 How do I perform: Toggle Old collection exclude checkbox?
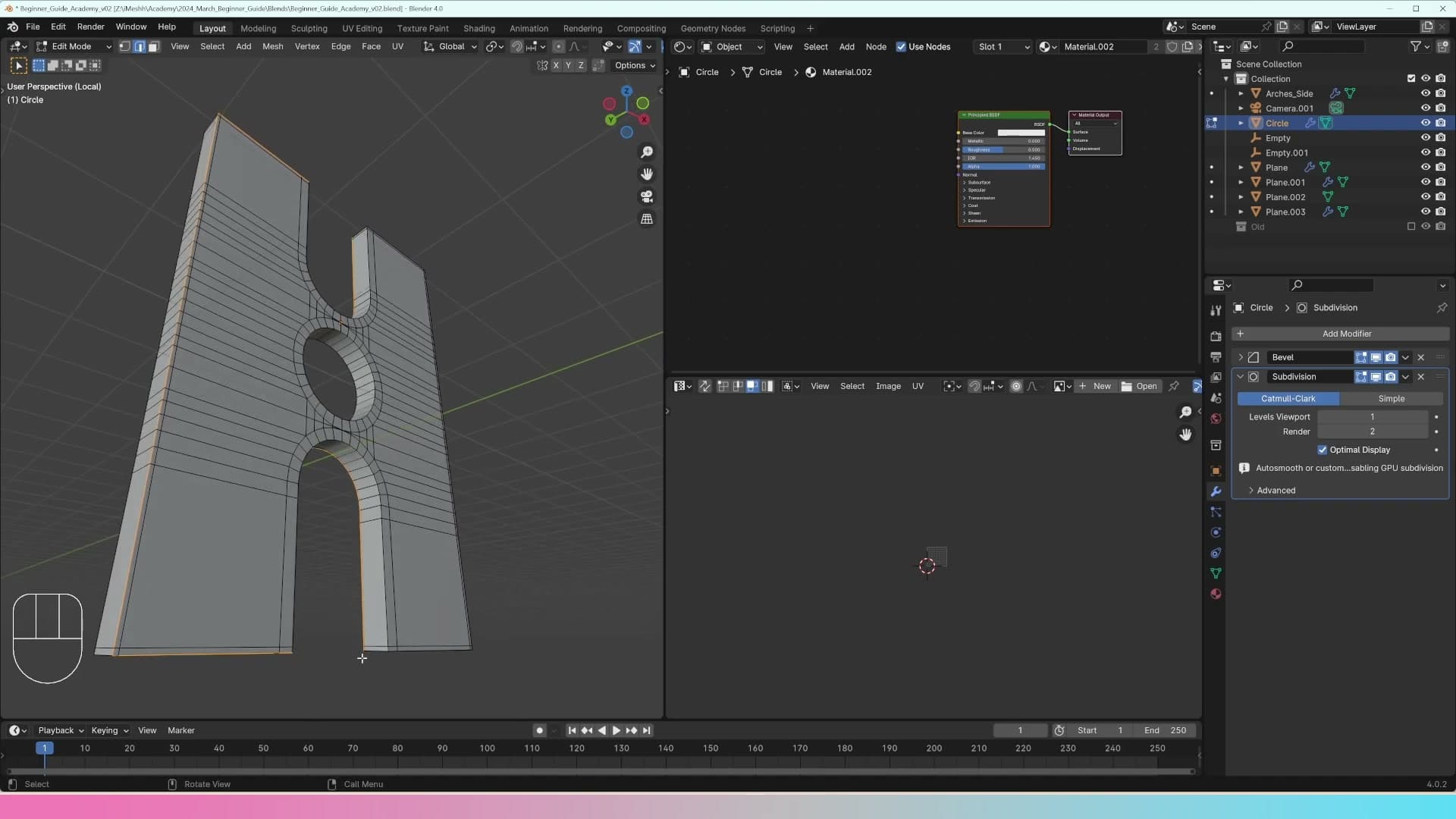[1411, 227]
